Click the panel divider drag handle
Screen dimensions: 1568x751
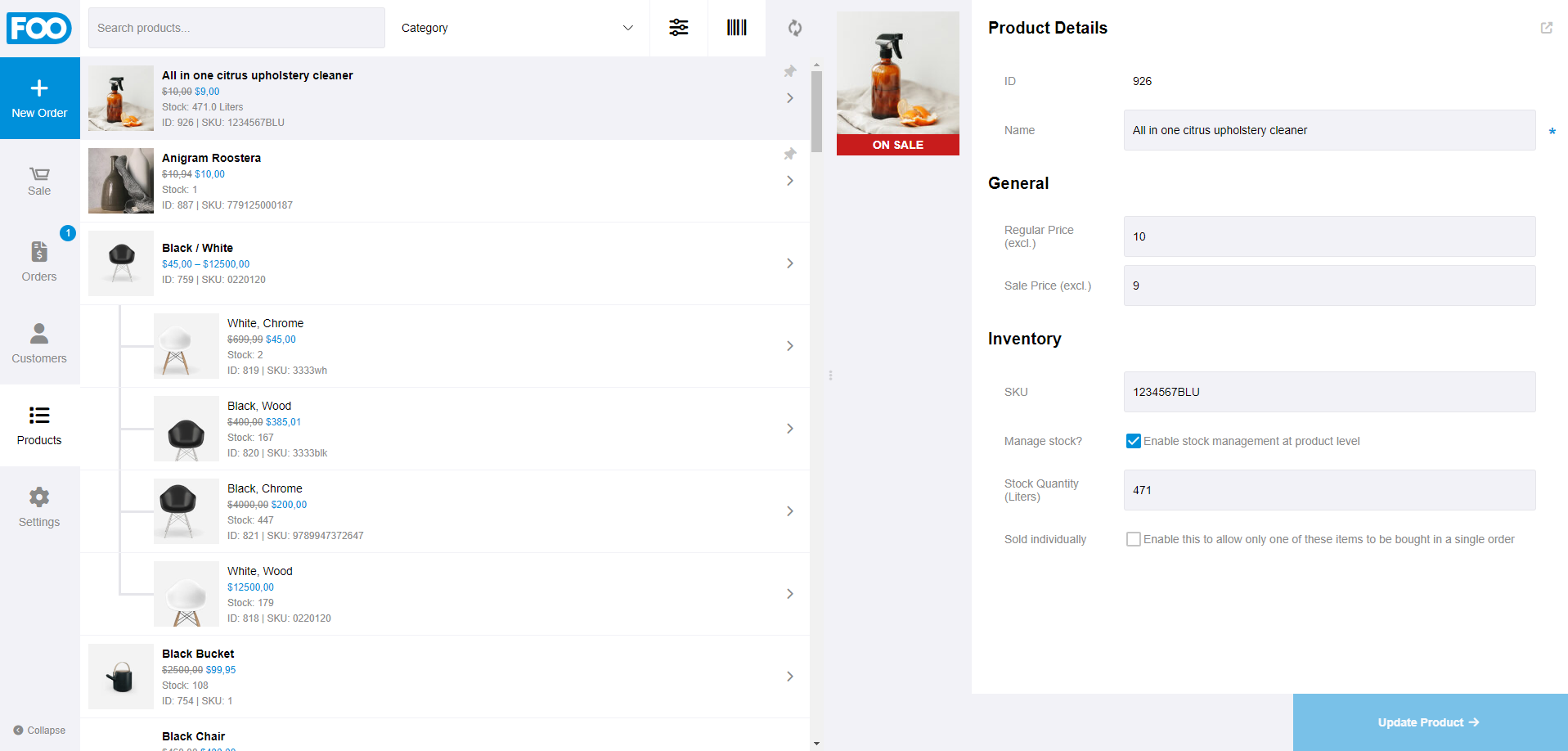pos(830,375)
